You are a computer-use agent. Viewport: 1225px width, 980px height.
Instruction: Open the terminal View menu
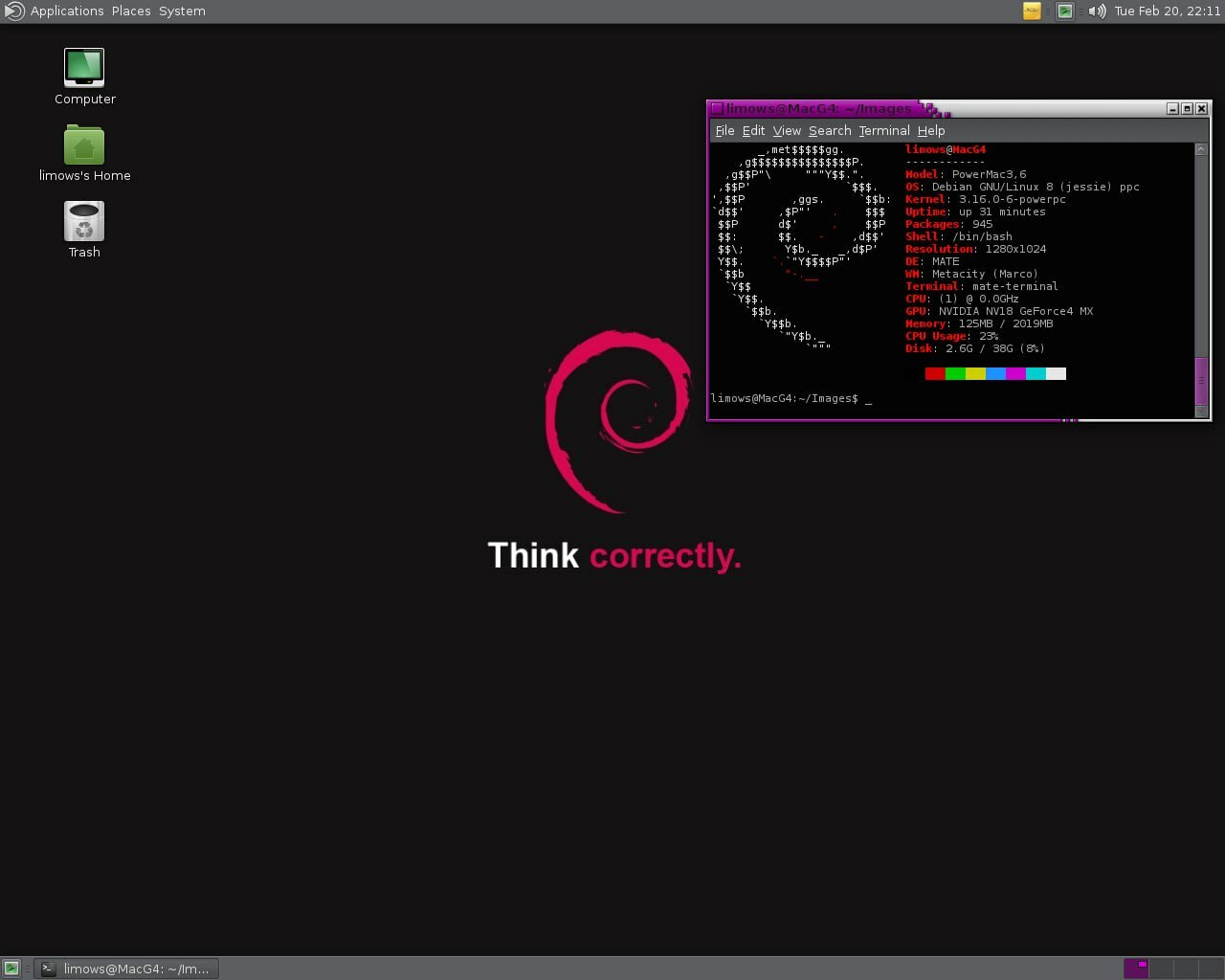[787, 131]
